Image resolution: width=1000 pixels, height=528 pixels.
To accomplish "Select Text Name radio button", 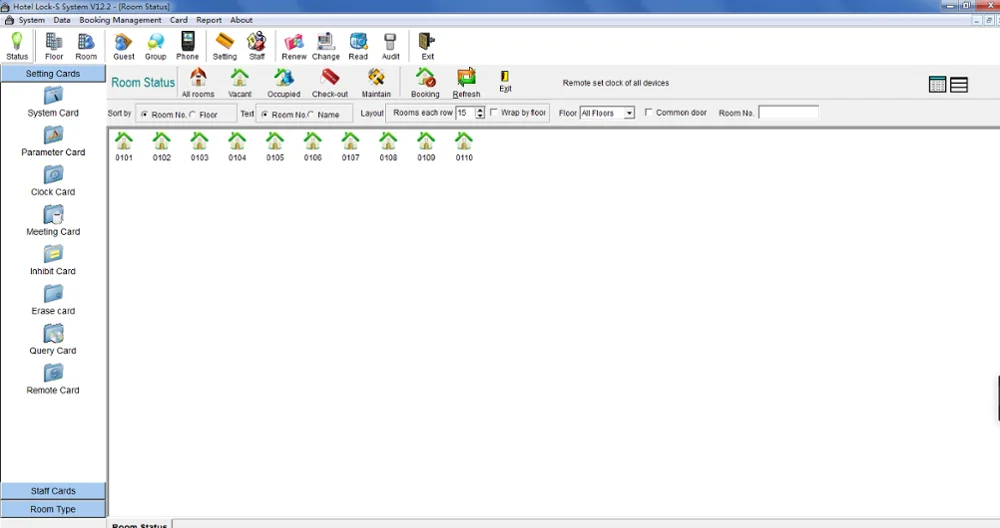I will [x=311, y=115].
